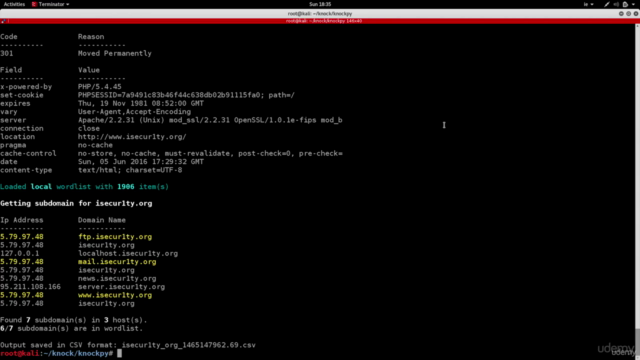
Task: Close the Terminator window
Action: point(636,13)
